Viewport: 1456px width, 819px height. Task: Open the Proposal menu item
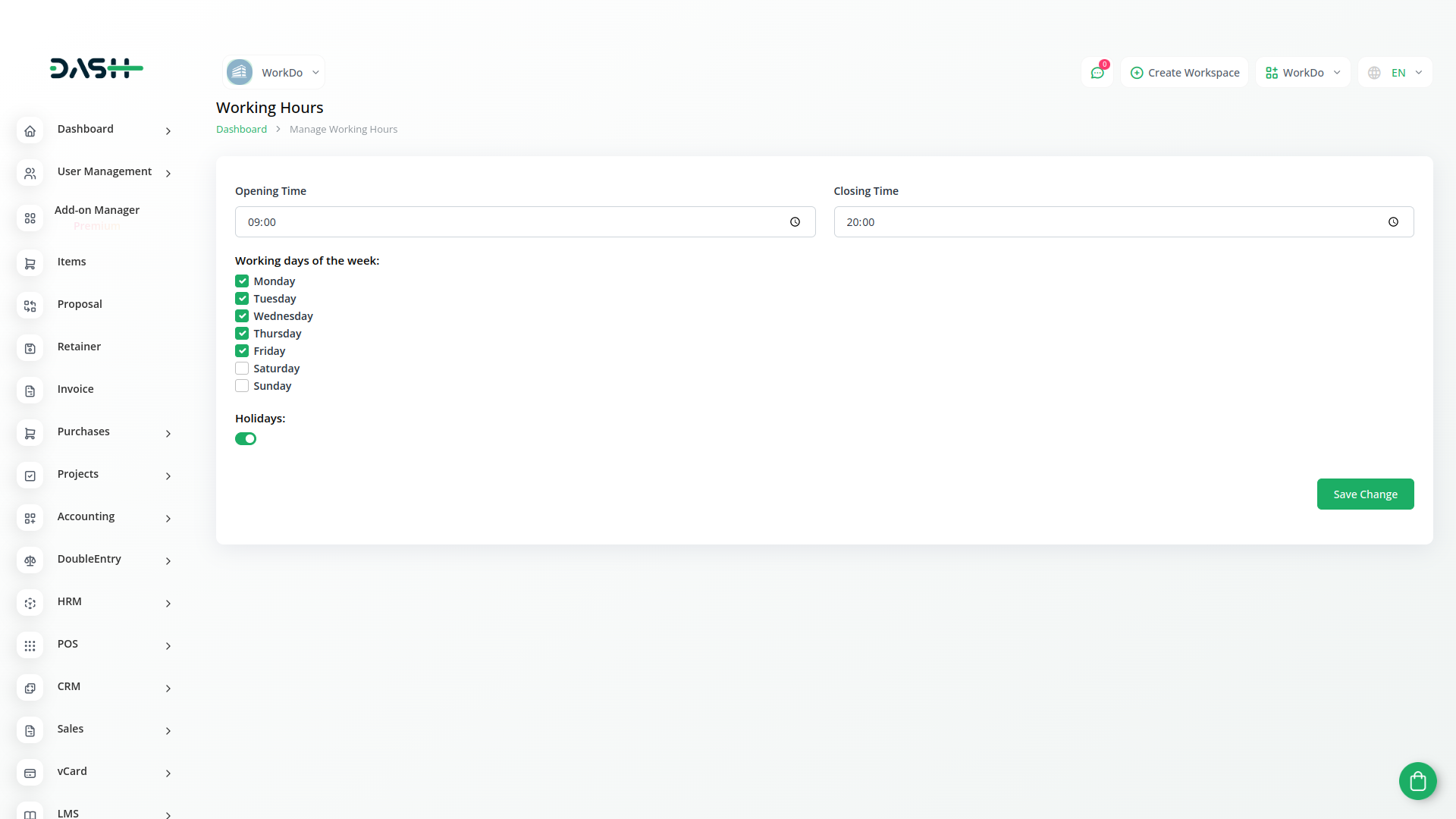coord(80,304)
